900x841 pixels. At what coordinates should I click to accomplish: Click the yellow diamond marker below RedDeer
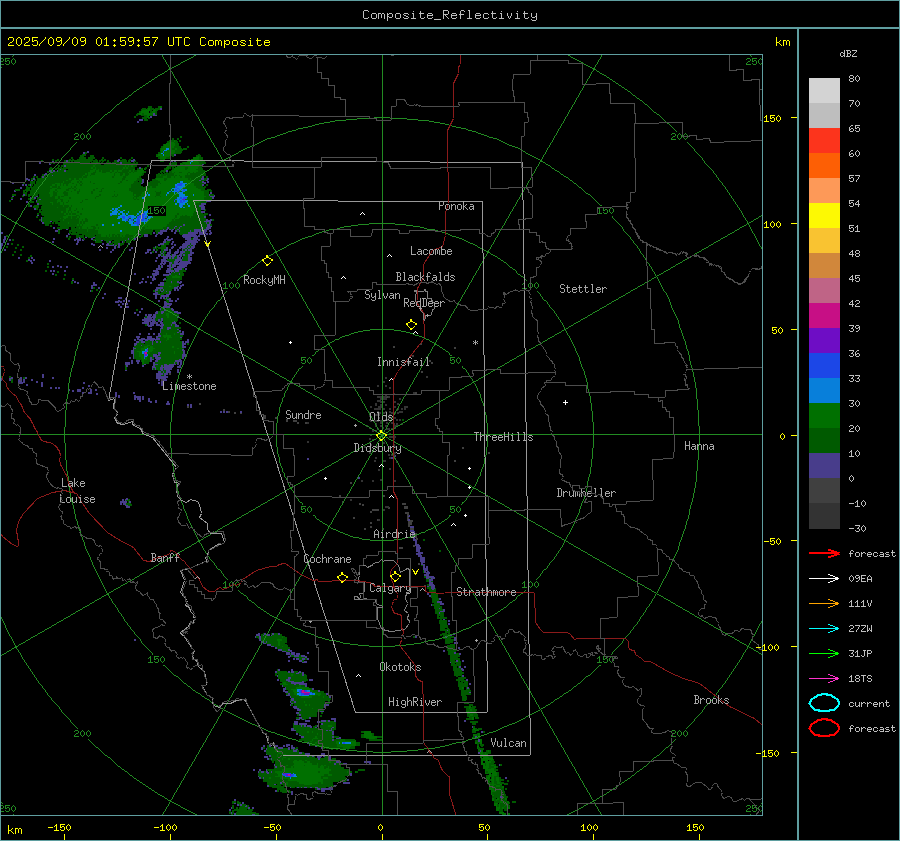(x=411, y=325)
